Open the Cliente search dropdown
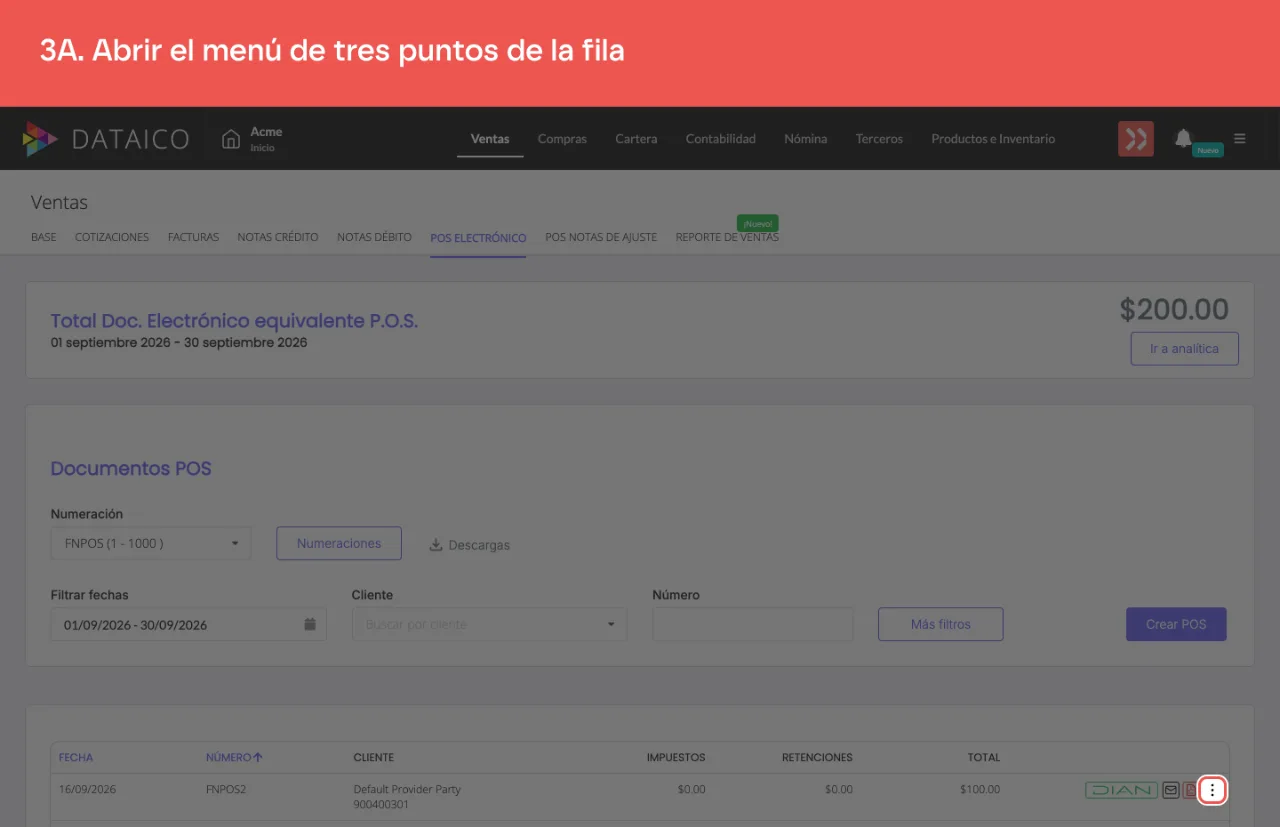 pos(489,624)
